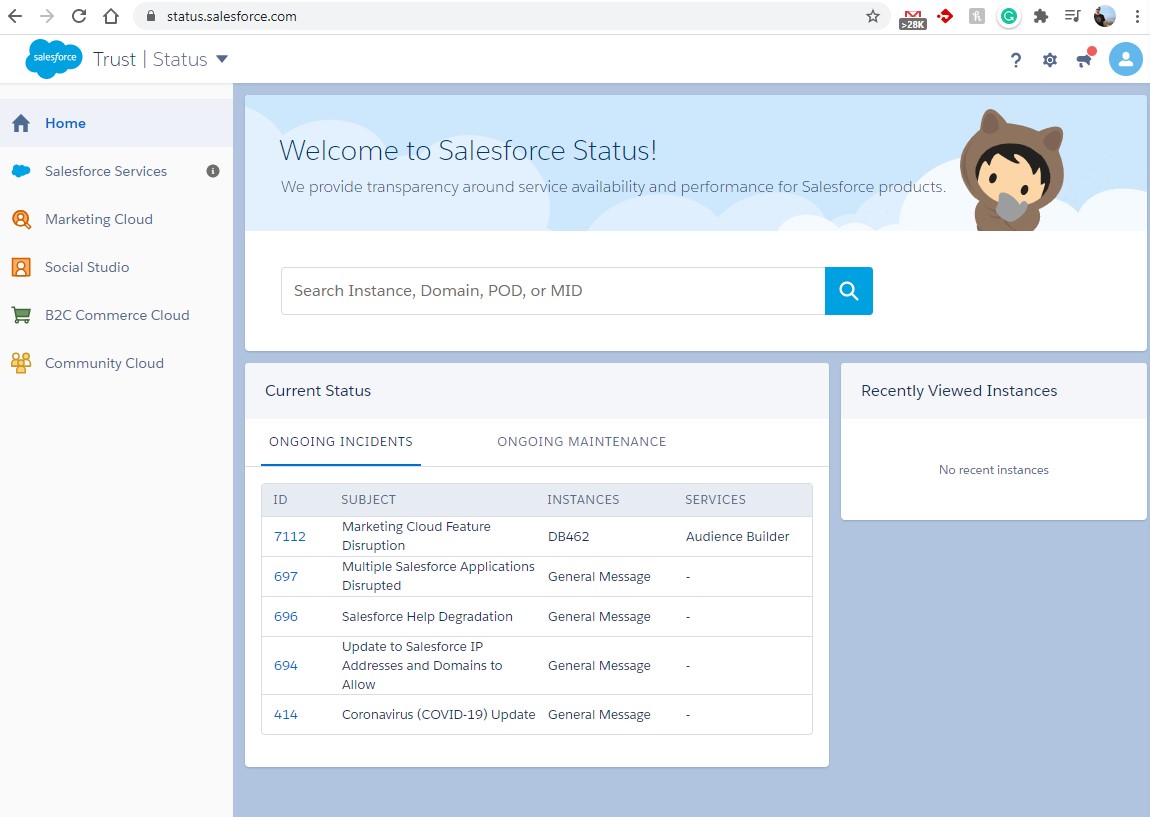Switch to the Ongoing Maintenance tab
1150x817 pixels.
582,442
